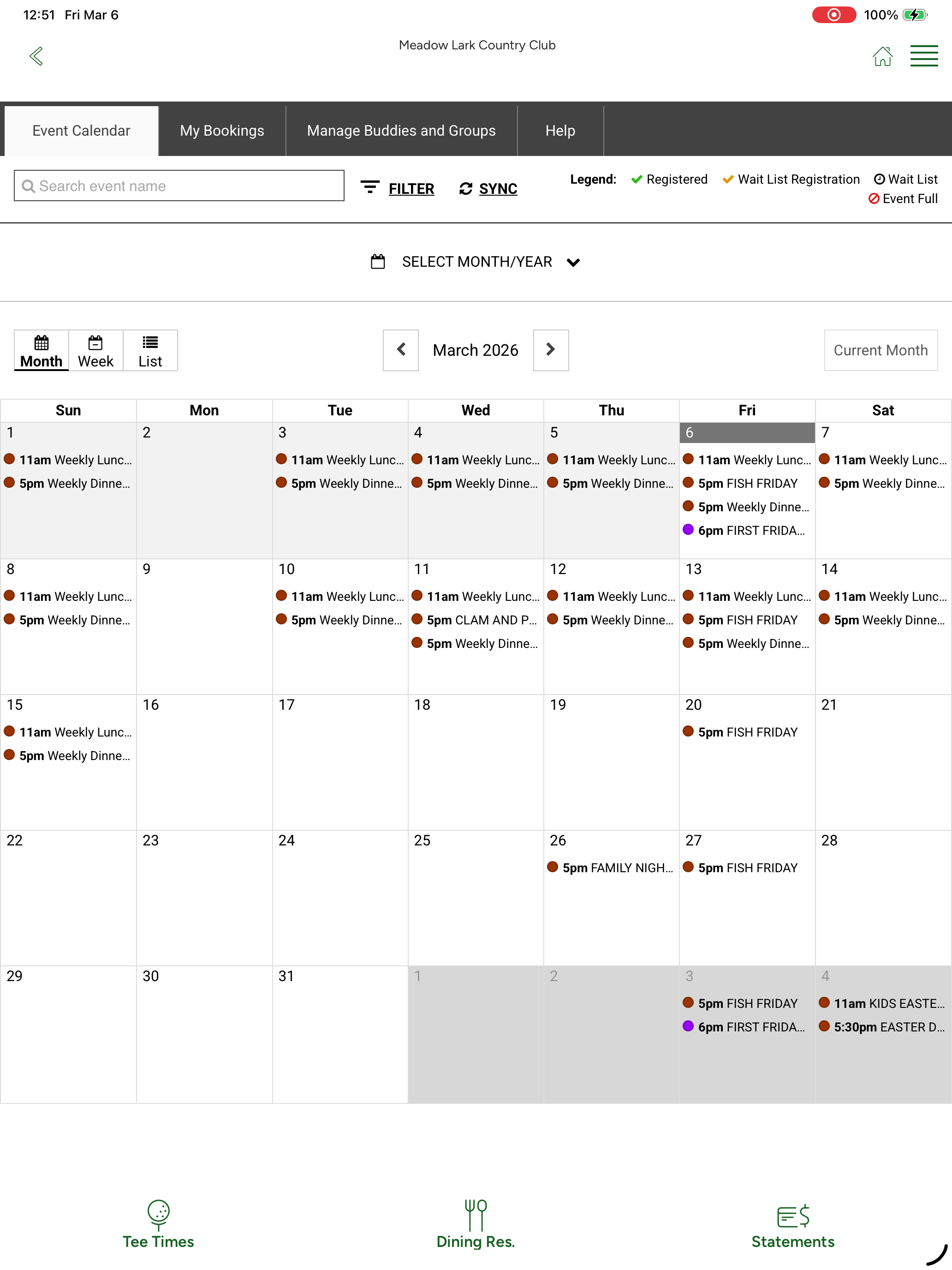Click inside Search event name field
This screenshot has height=1270, width=952.
click(x=179, y=186)
